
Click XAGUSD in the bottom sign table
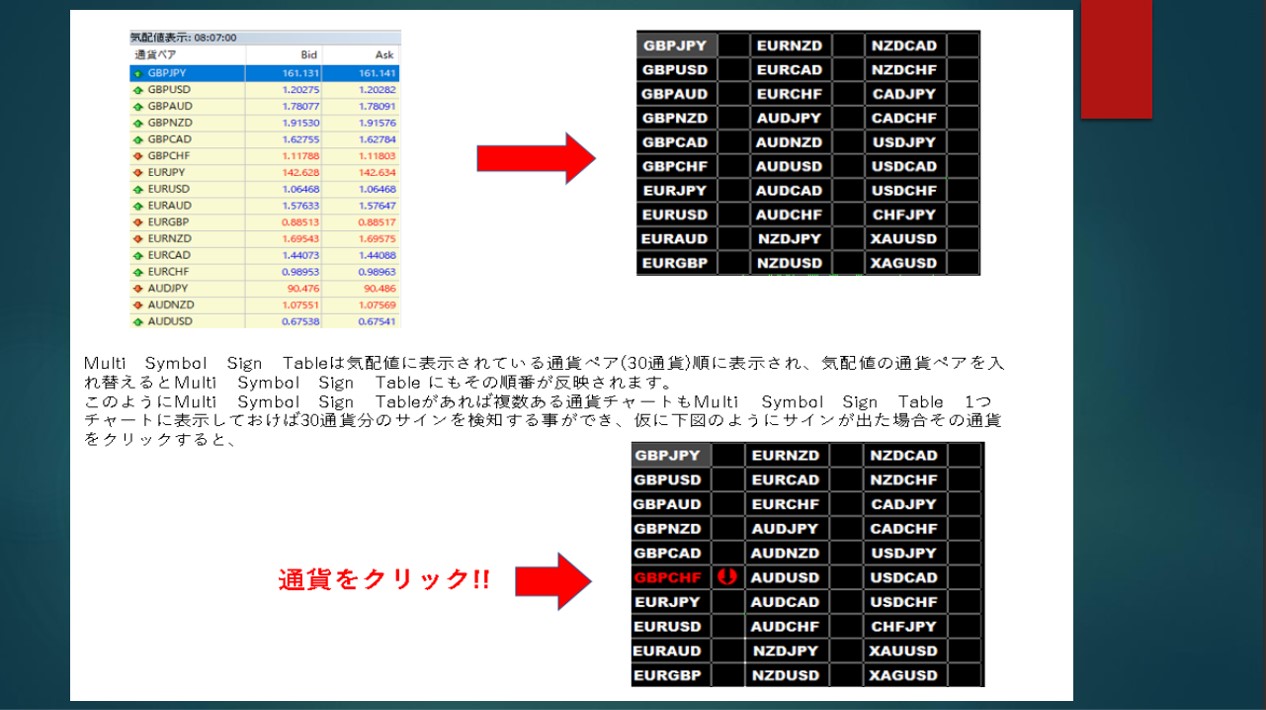[904, 675]
